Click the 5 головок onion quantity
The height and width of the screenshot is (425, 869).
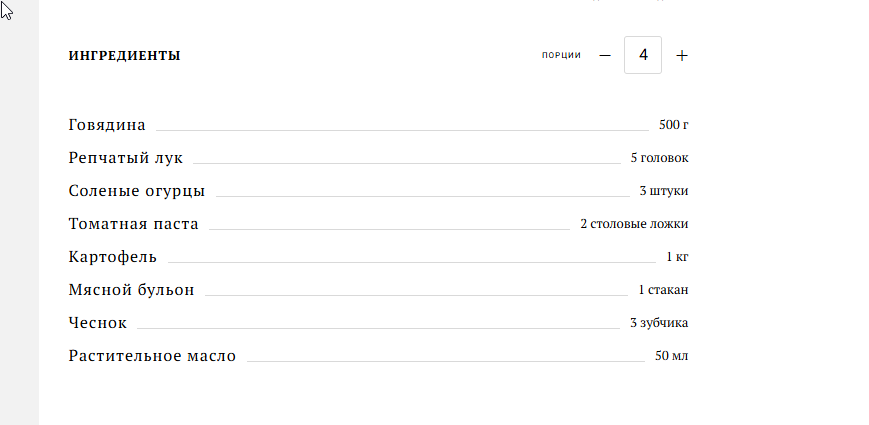pyautogui.click(x=660, y=158)
